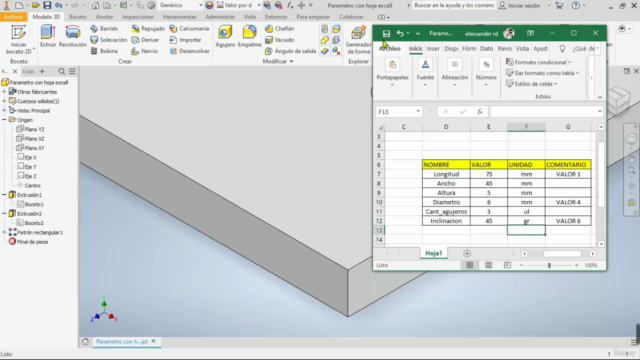Select the Empalme tool

pyautogui.click(x=249, y=36)
